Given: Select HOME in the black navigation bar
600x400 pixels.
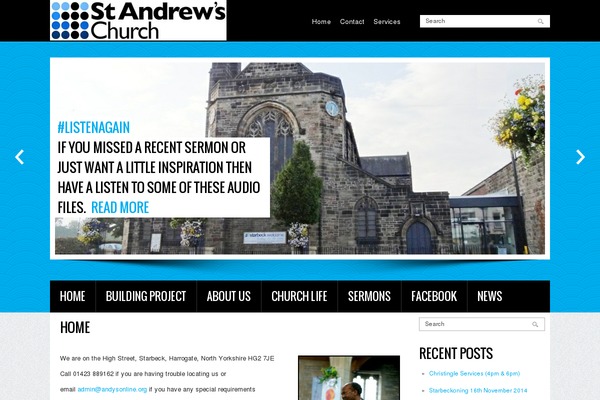Looking at the screenshot, I should pyautogui.click(x=73, y=296).
